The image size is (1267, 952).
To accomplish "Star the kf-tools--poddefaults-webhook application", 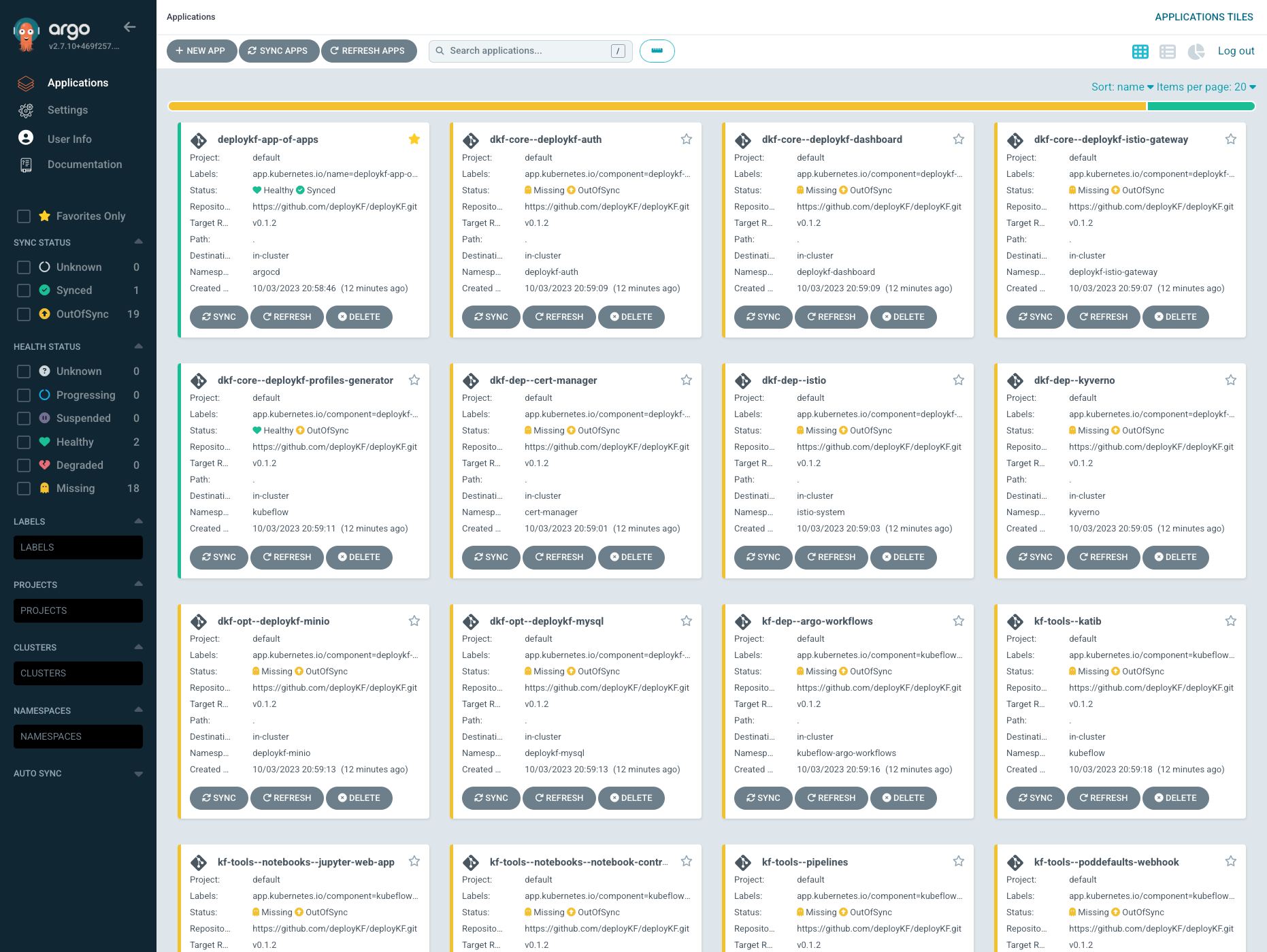I will point(1231,861).
